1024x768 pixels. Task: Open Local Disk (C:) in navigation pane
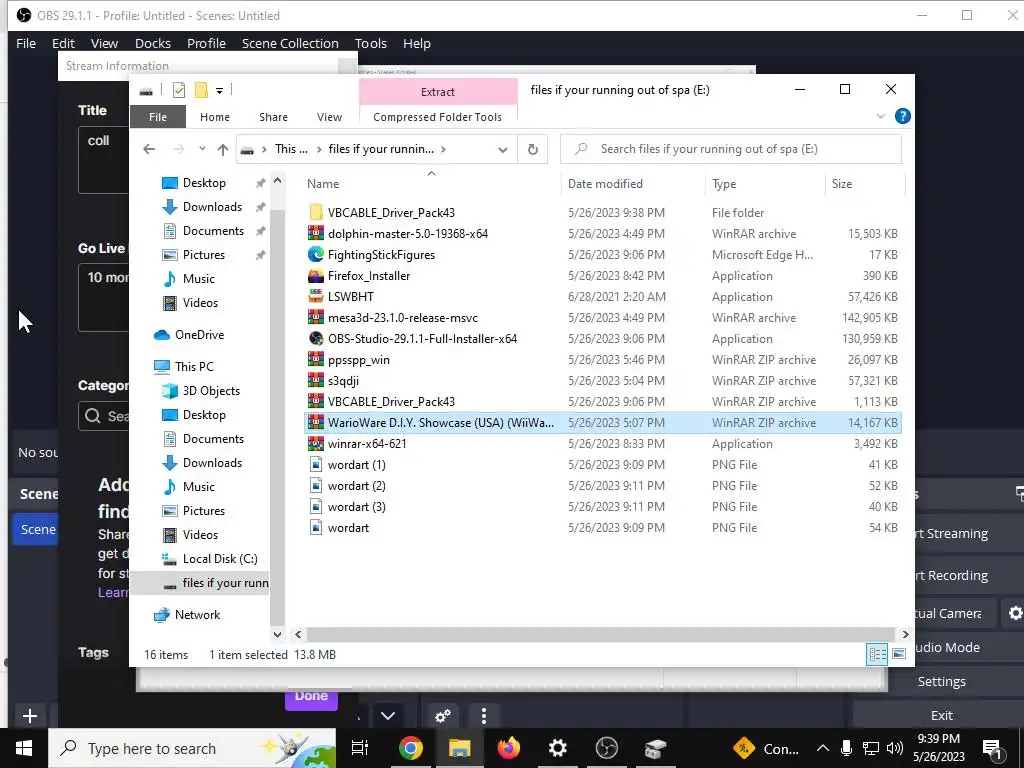[x=219, y=558]
